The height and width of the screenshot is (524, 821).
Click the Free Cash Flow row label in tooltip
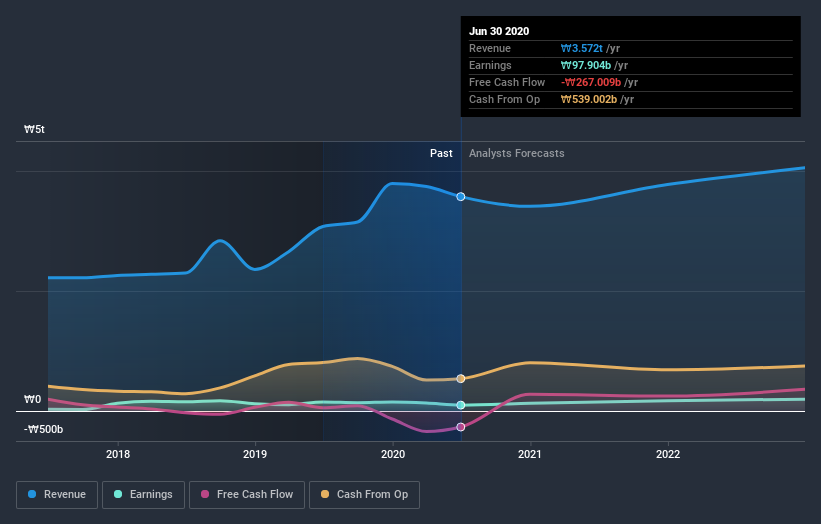507,82
